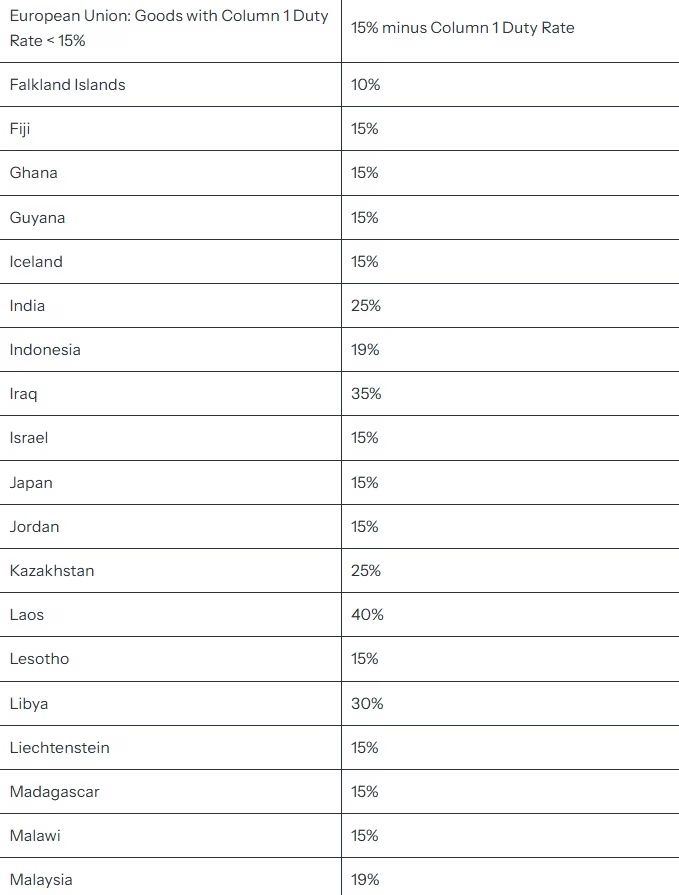Select Kazakhstan's 25% rate value
This screenshot has width=679, height=895.
366,570
